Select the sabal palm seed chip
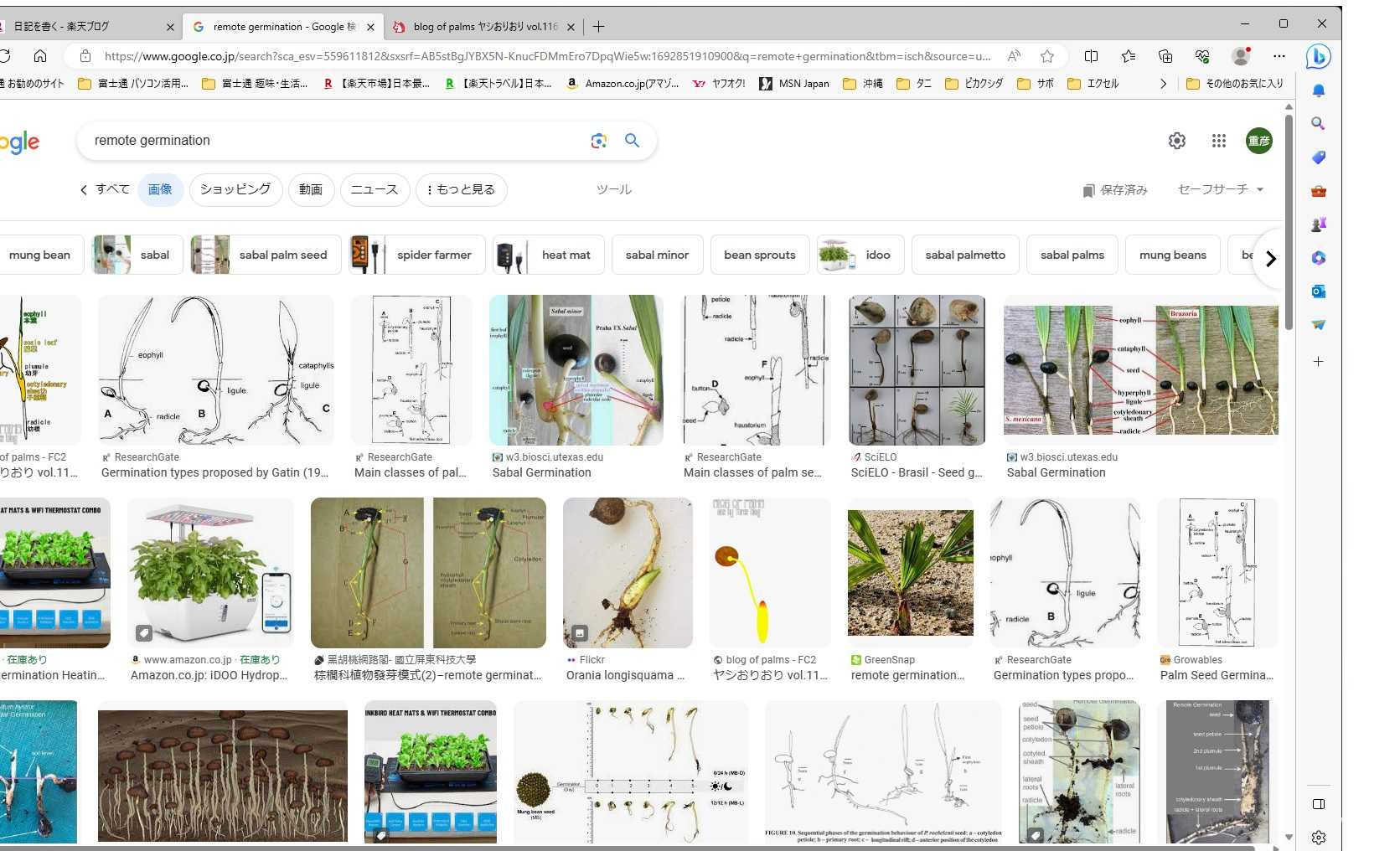 pyautogui.click(x=266, y=255)
